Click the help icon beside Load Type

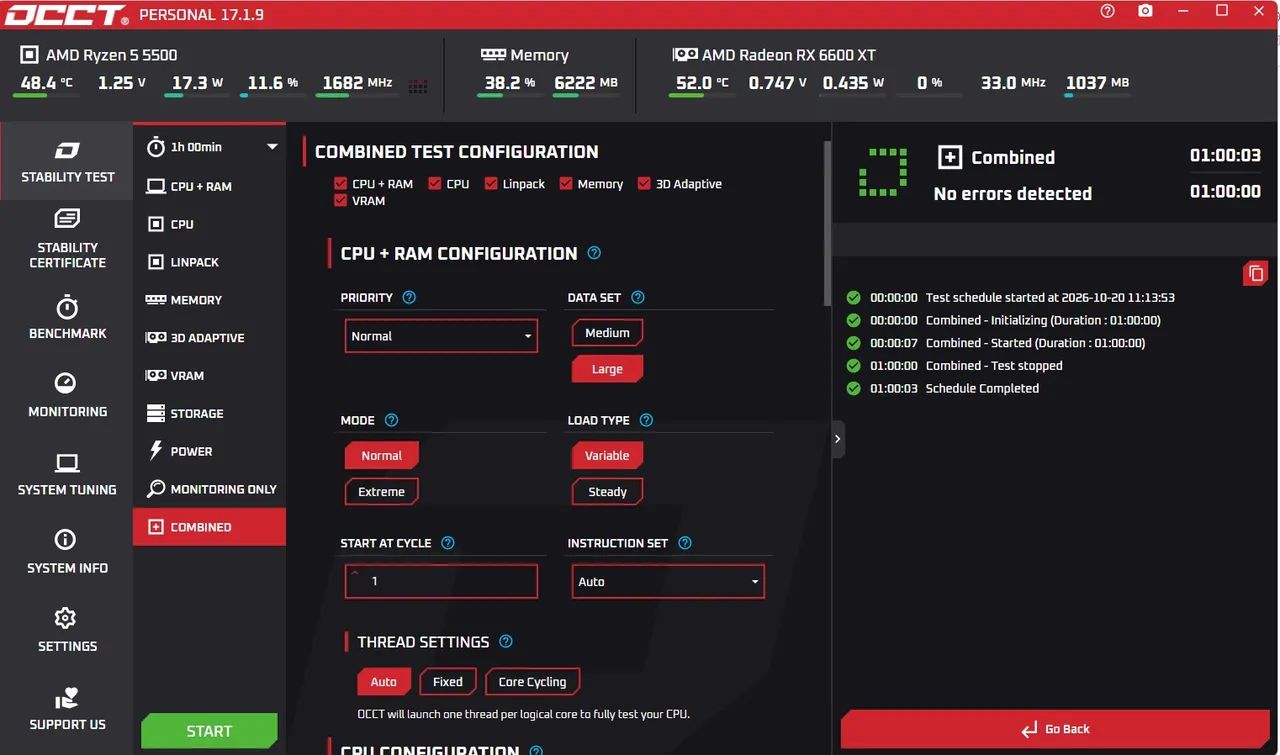pyautogui.click(x=646, y=420)
